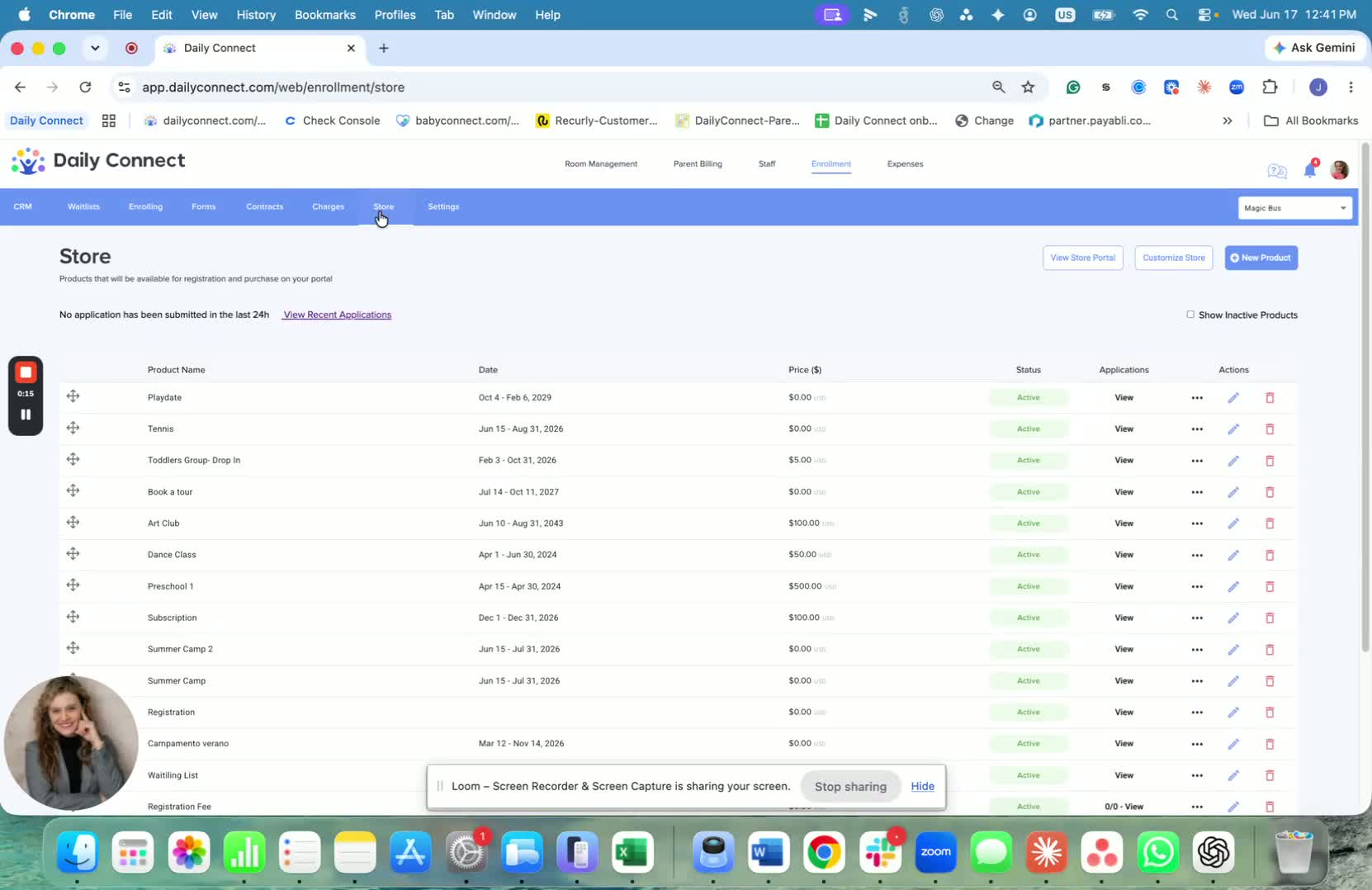Delete the Tennis product with trash icon
Viewport: 1372px width, 890px height.
tap(1270, 429)
